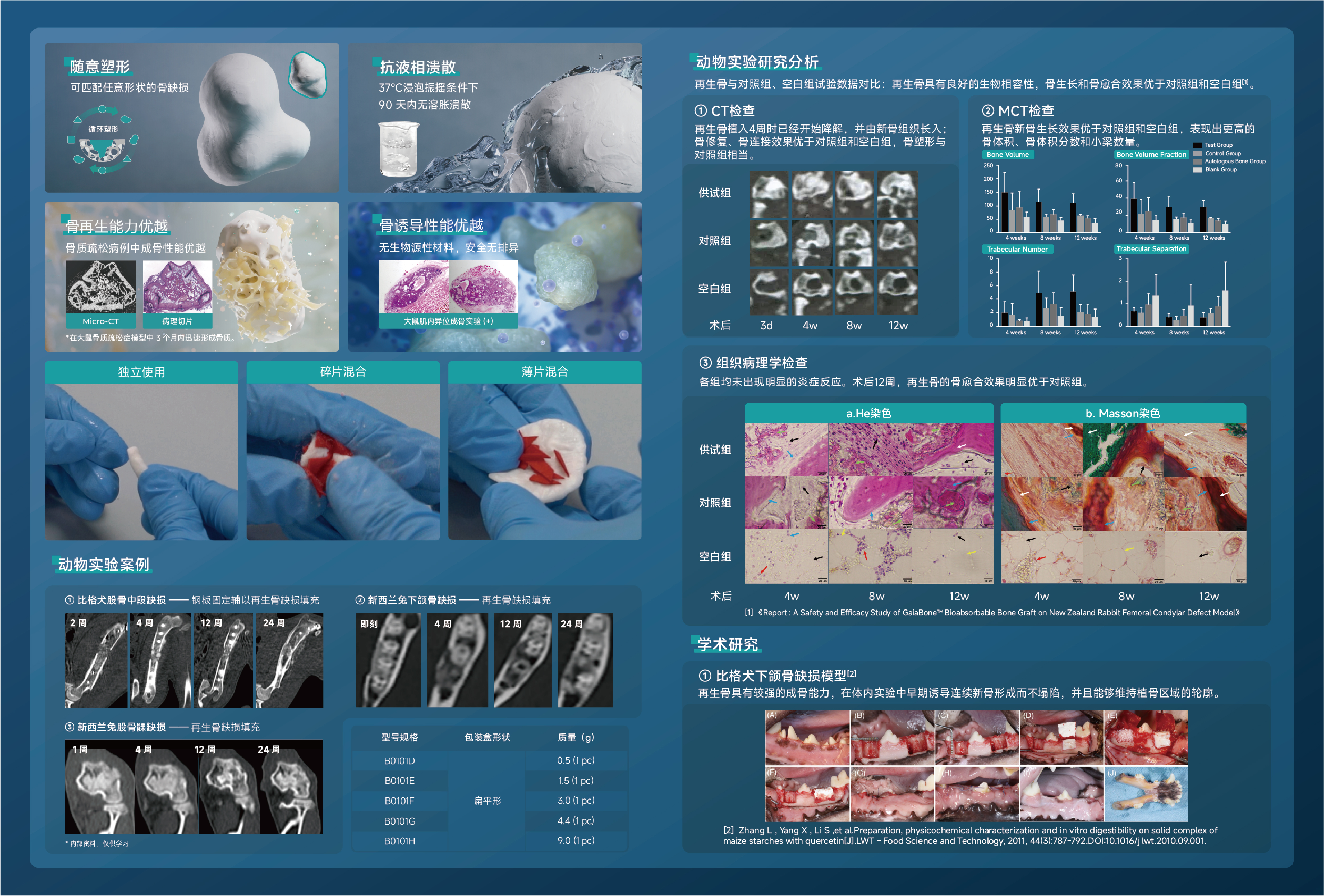1324x896 pixels.
Task: Click the Trabecular Separation chart title
Action: tap(1151, 249)
